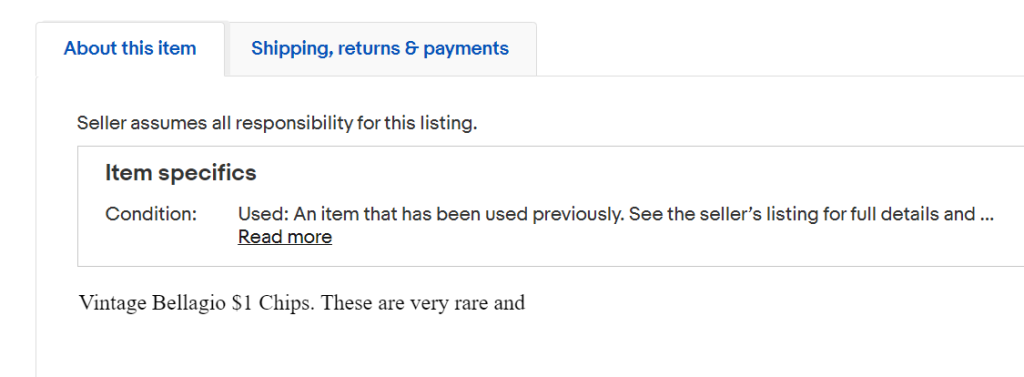Click the Read more link under Condition

click(285, 237)
